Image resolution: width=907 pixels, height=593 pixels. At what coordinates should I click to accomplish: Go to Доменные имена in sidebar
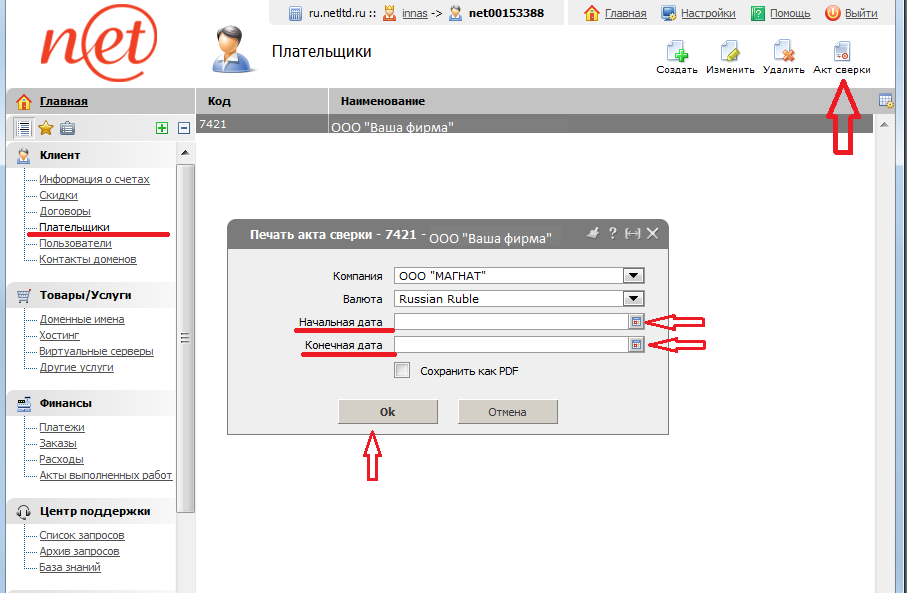pyautogui.click(x=82, y=319)
